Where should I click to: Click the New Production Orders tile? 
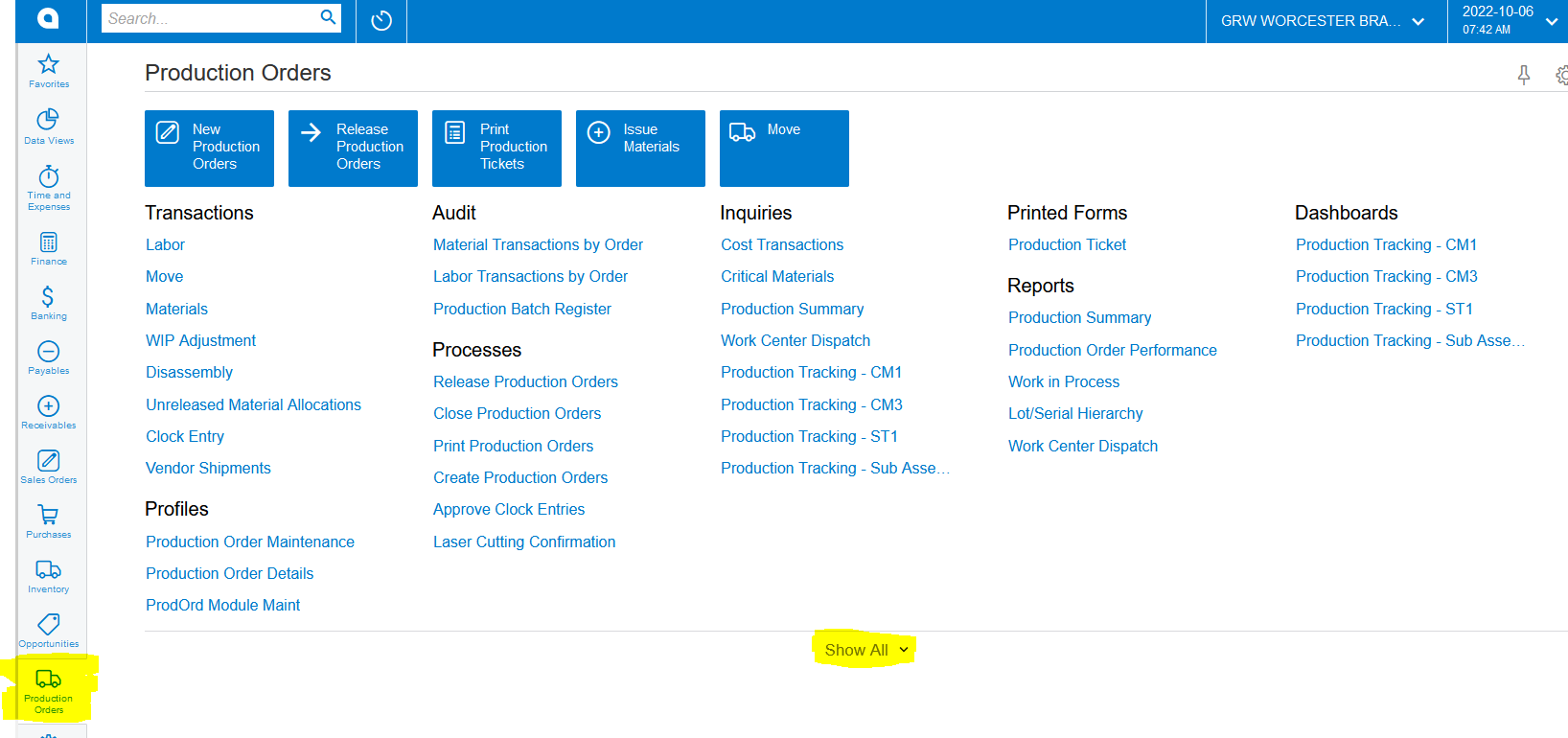pyautogui.click(x=209, y=148)
